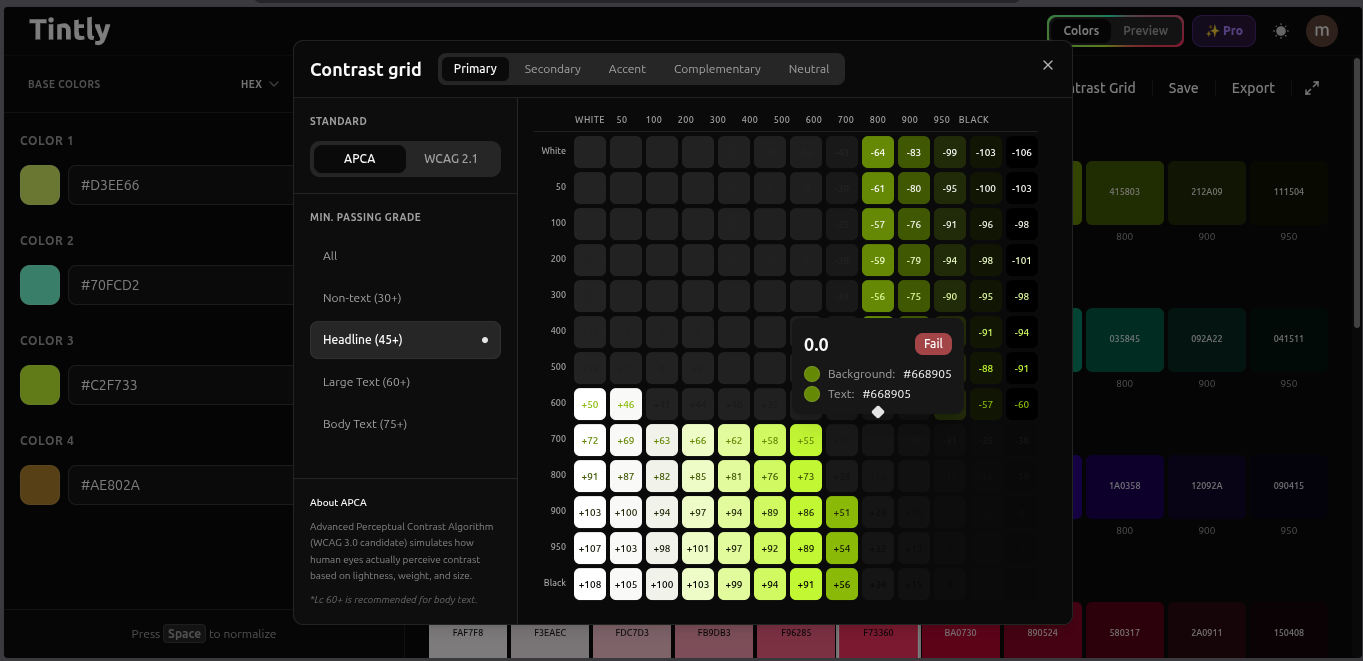Choose Non-text (30+) passing grade
The image size is (1363, 661).
click(405, 298)
